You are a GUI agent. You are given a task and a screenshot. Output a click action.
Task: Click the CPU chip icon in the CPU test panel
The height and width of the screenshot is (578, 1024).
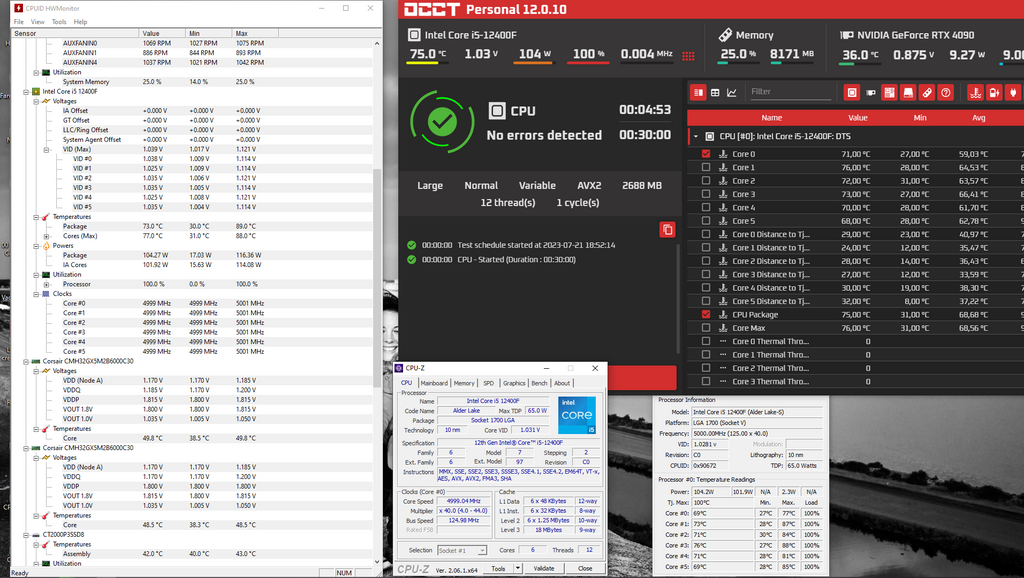[x=497, y=110]
